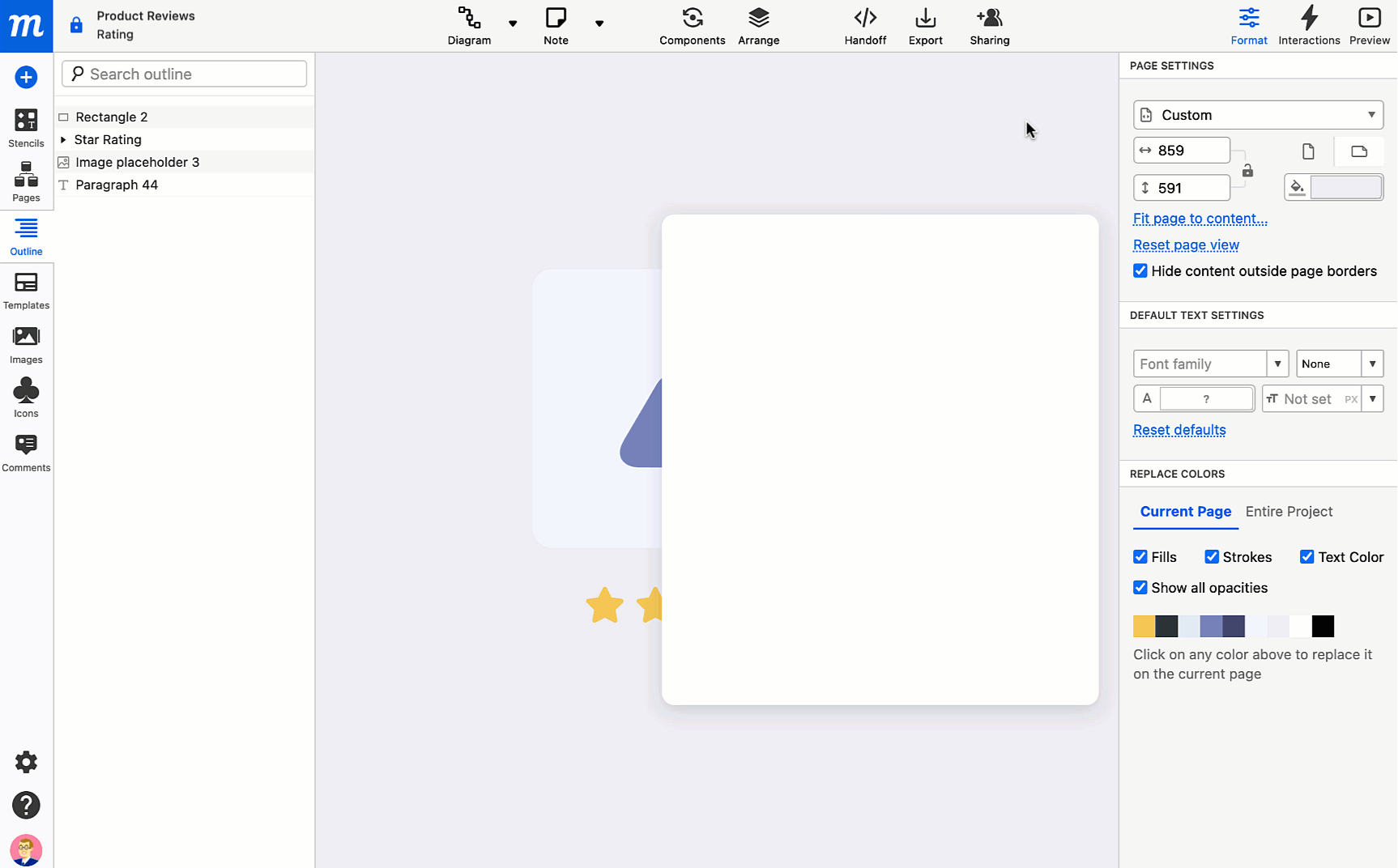The image size is (1398, 868).
Task: Toggle Show all opacities
Action: coord(1140,587)
